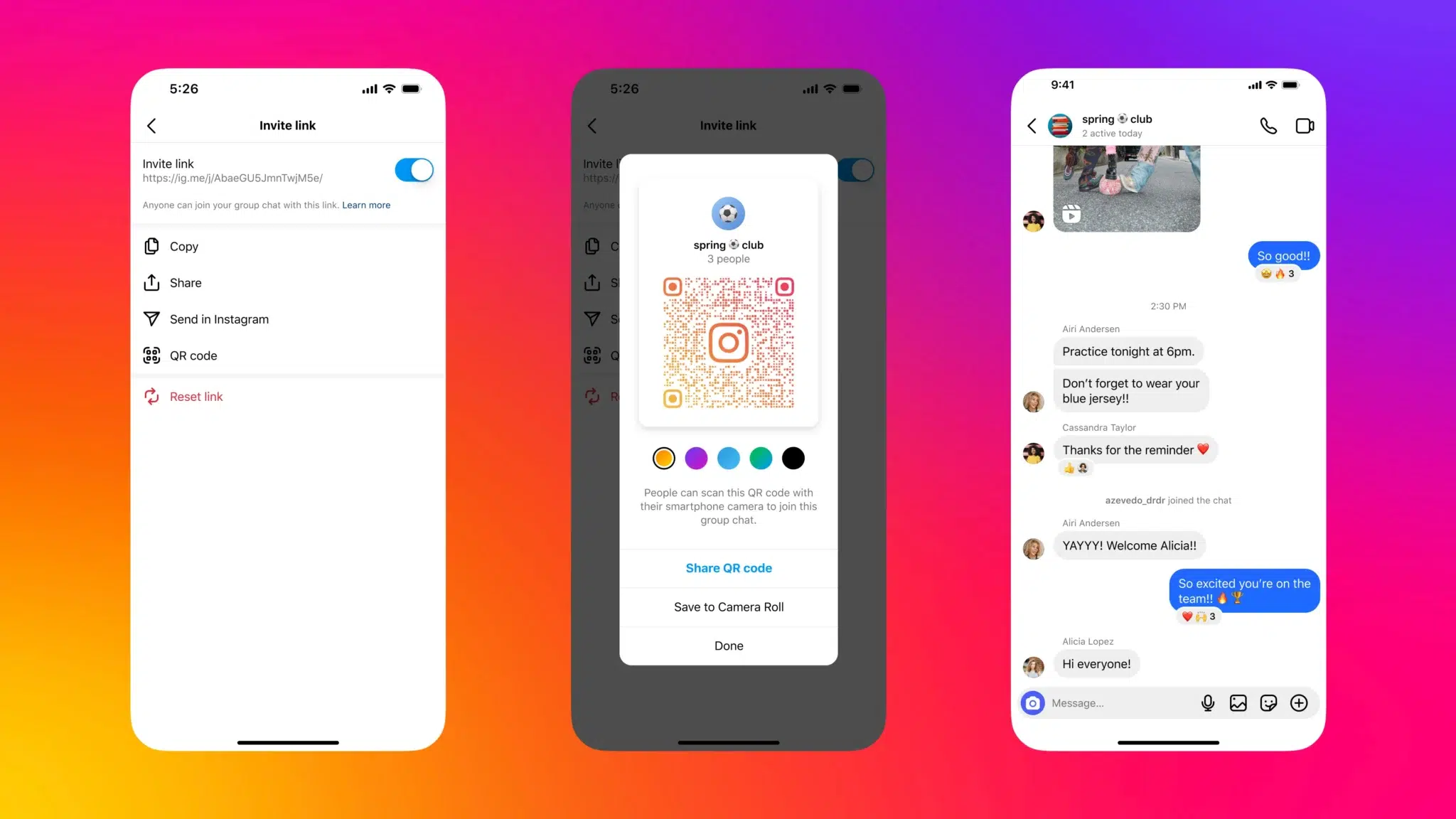The image size is (1456, 819).
Task: Click Done to close QR modal
Action: 728,645
